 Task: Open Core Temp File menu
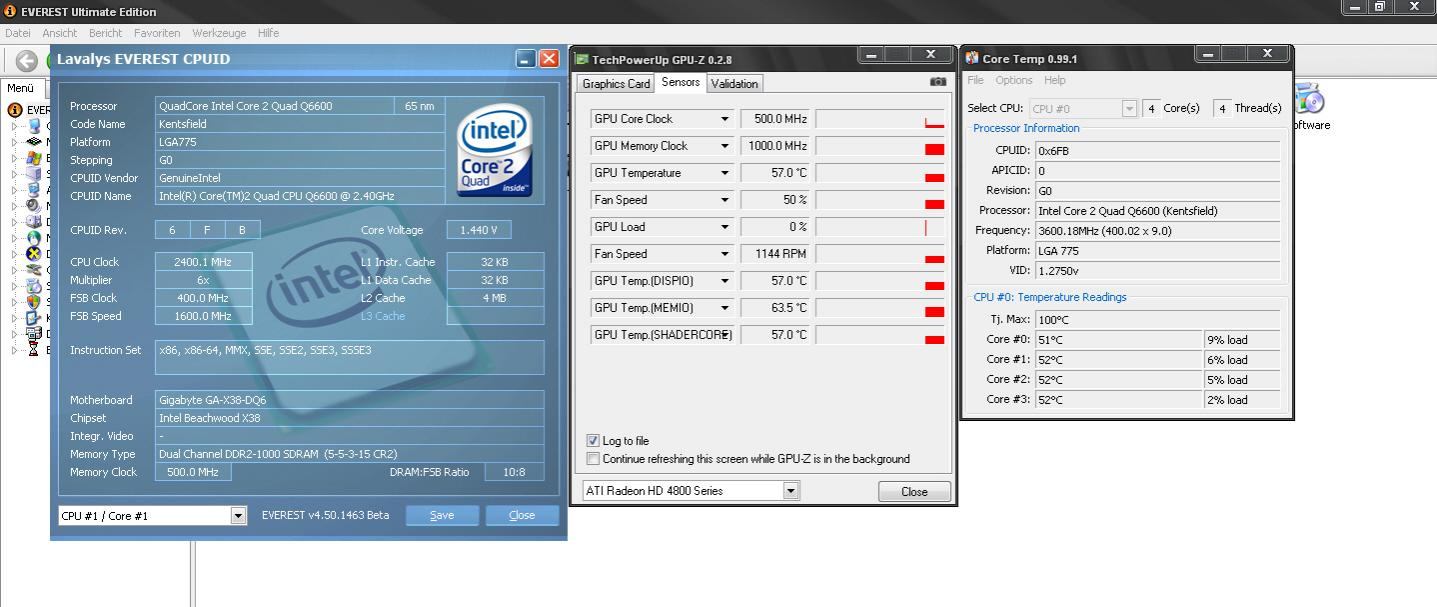point(975,80)
